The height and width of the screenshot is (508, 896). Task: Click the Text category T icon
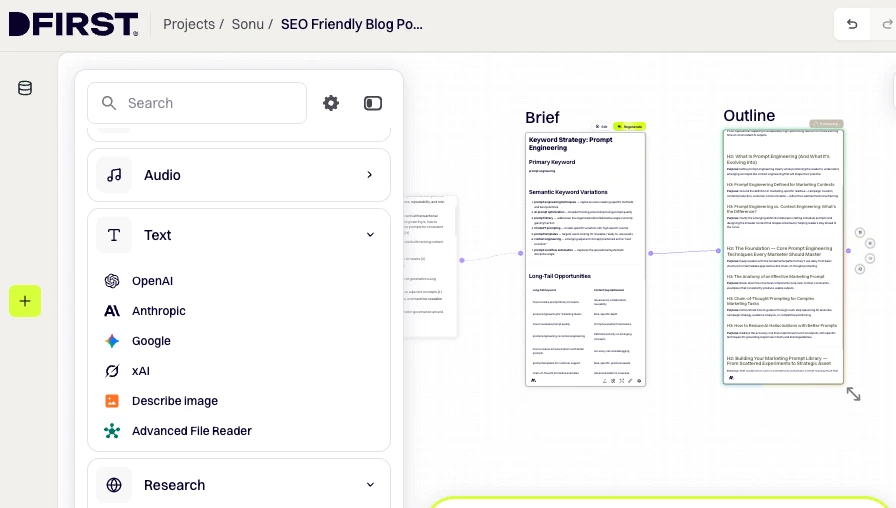point(114,235)
